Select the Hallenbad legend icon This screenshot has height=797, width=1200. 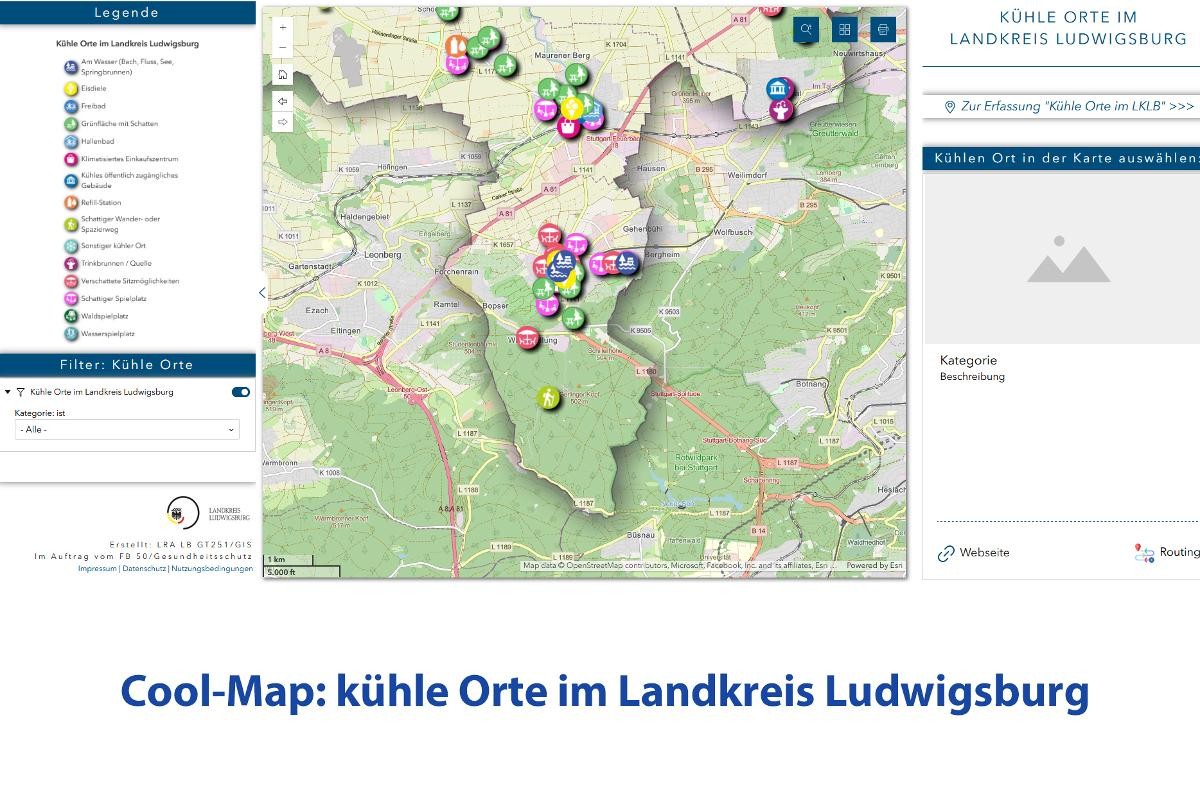point(70,141)
